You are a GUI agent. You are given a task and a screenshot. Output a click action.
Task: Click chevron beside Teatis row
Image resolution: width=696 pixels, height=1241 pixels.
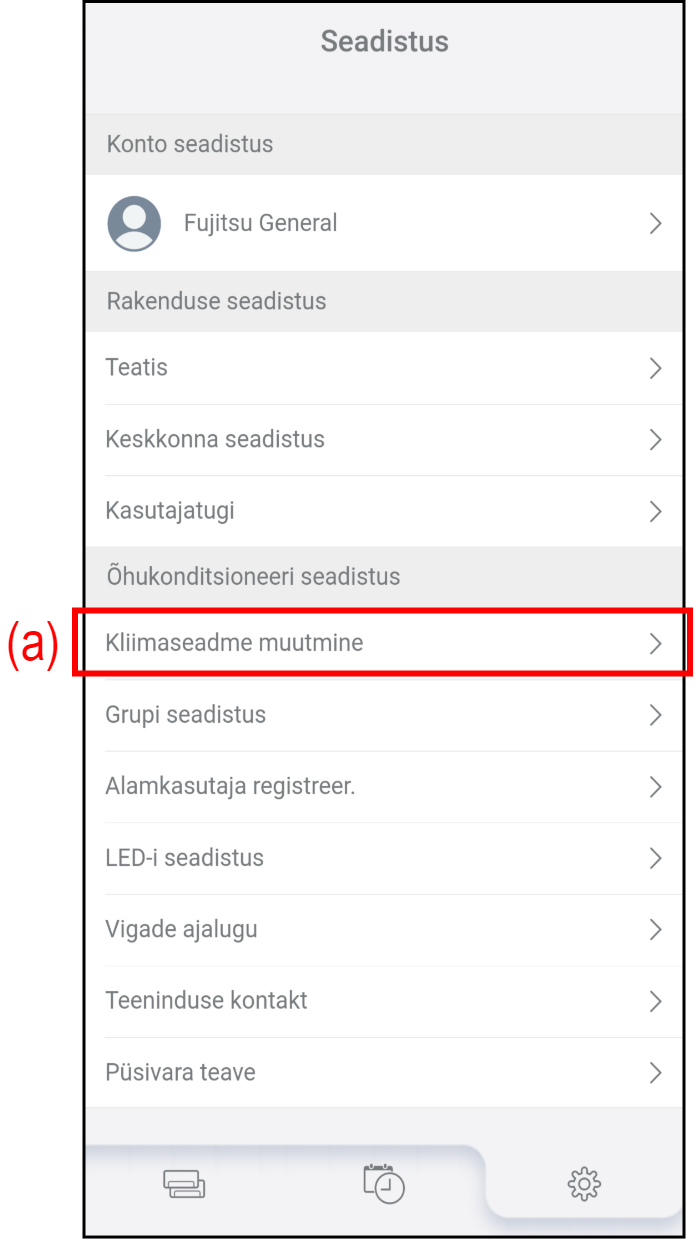coord(655,368)
